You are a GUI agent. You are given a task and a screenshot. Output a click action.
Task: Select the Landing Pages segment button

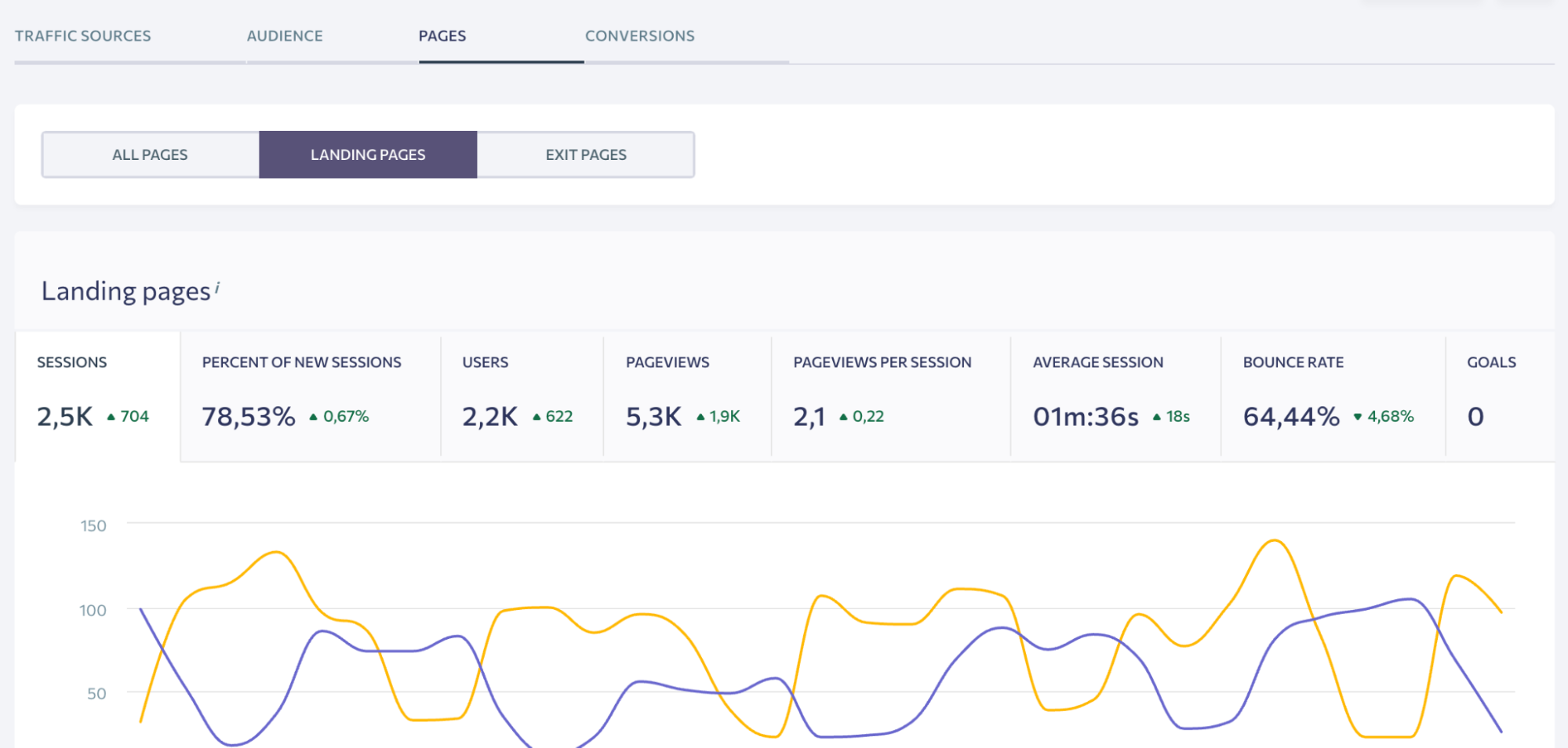tap(368, 155)
